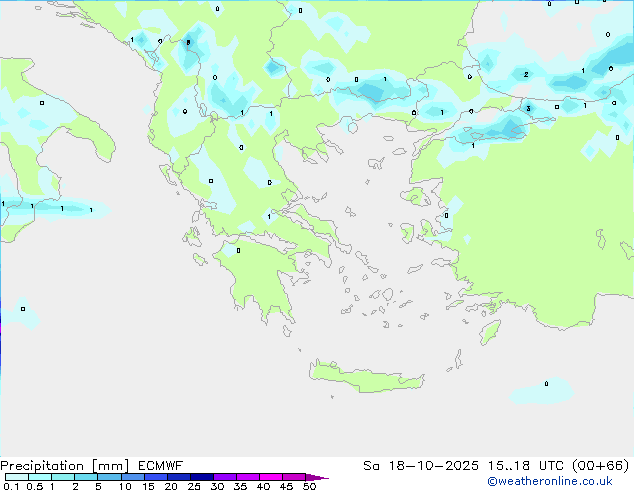This screenshot has width=634, height=490.
Task: Click the '50' legend scale label
Action: [310, 486]
